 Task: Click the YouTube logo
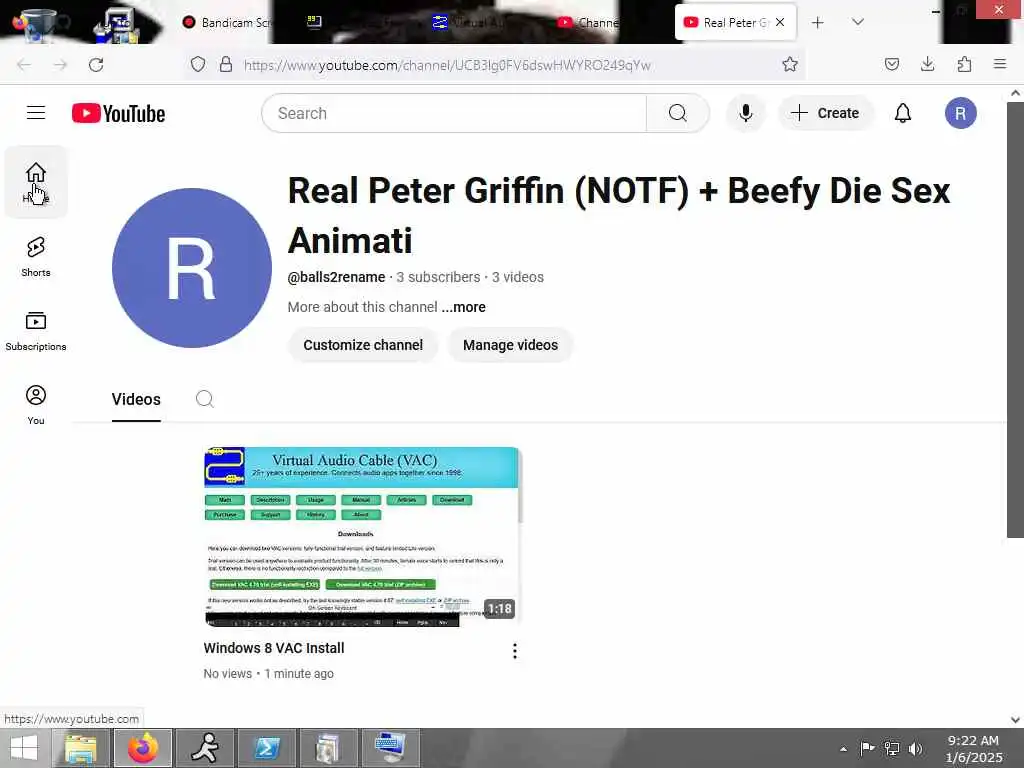click(118, 114)
